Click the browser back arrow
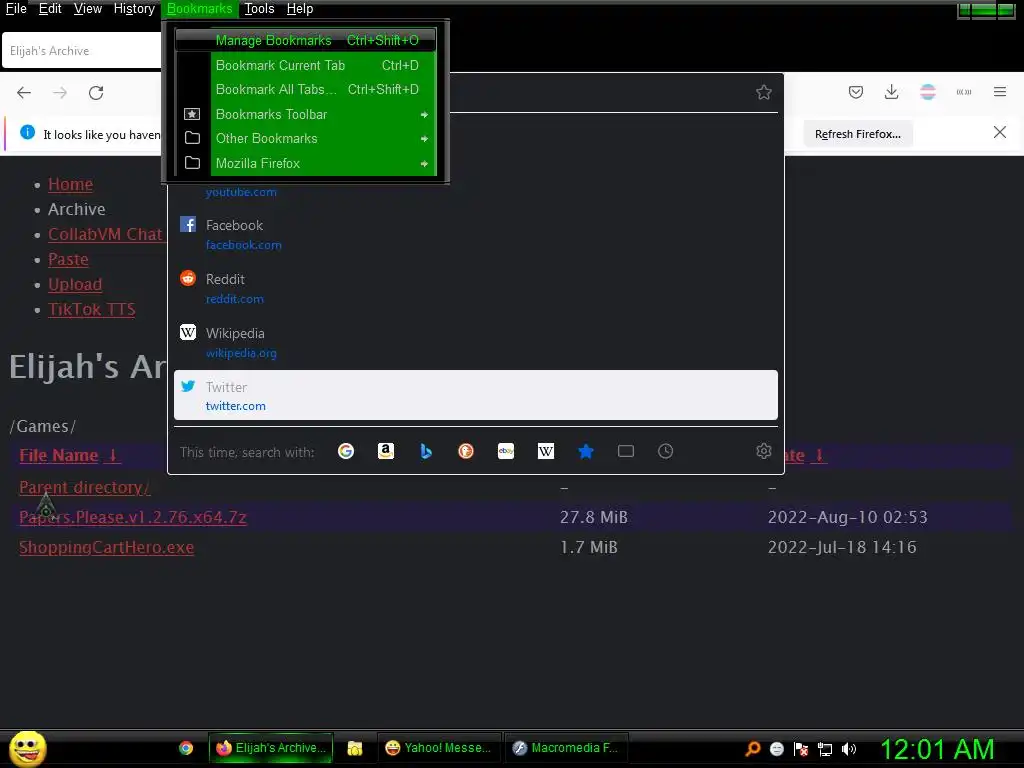This screenshot has width=1024, height=768. coord(24,93)
